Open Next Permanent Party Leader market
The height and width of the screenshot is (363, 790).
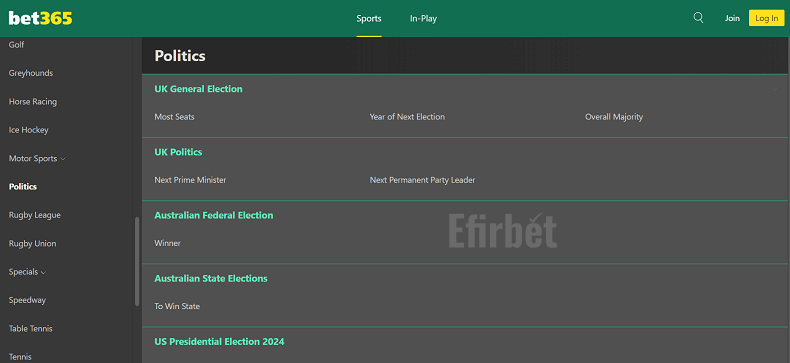(422, 179)
